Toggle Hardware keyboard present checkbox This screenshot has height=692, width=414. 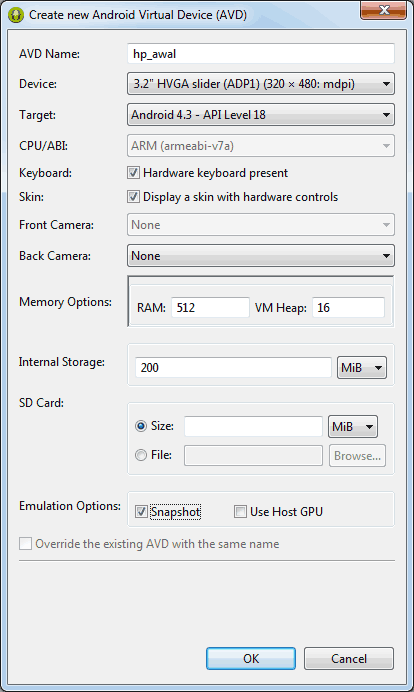[133, 173]
